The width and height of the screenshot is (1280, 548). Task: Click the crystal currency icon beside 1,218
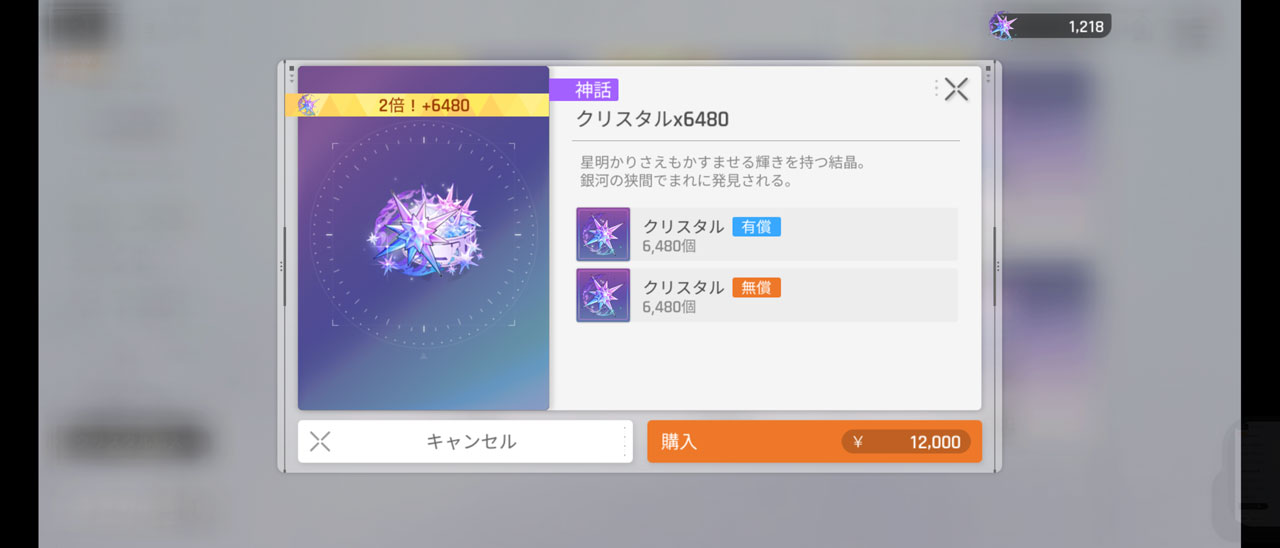coord(1003,25)
